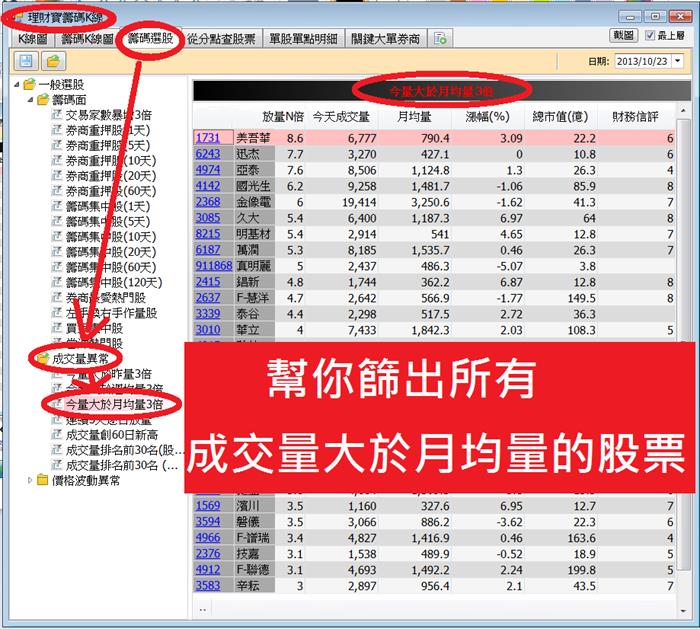This screenshot has height=629, width=700.
Task: Click the scrollbar up arrow of the table
Action: (x=683, y=110)
